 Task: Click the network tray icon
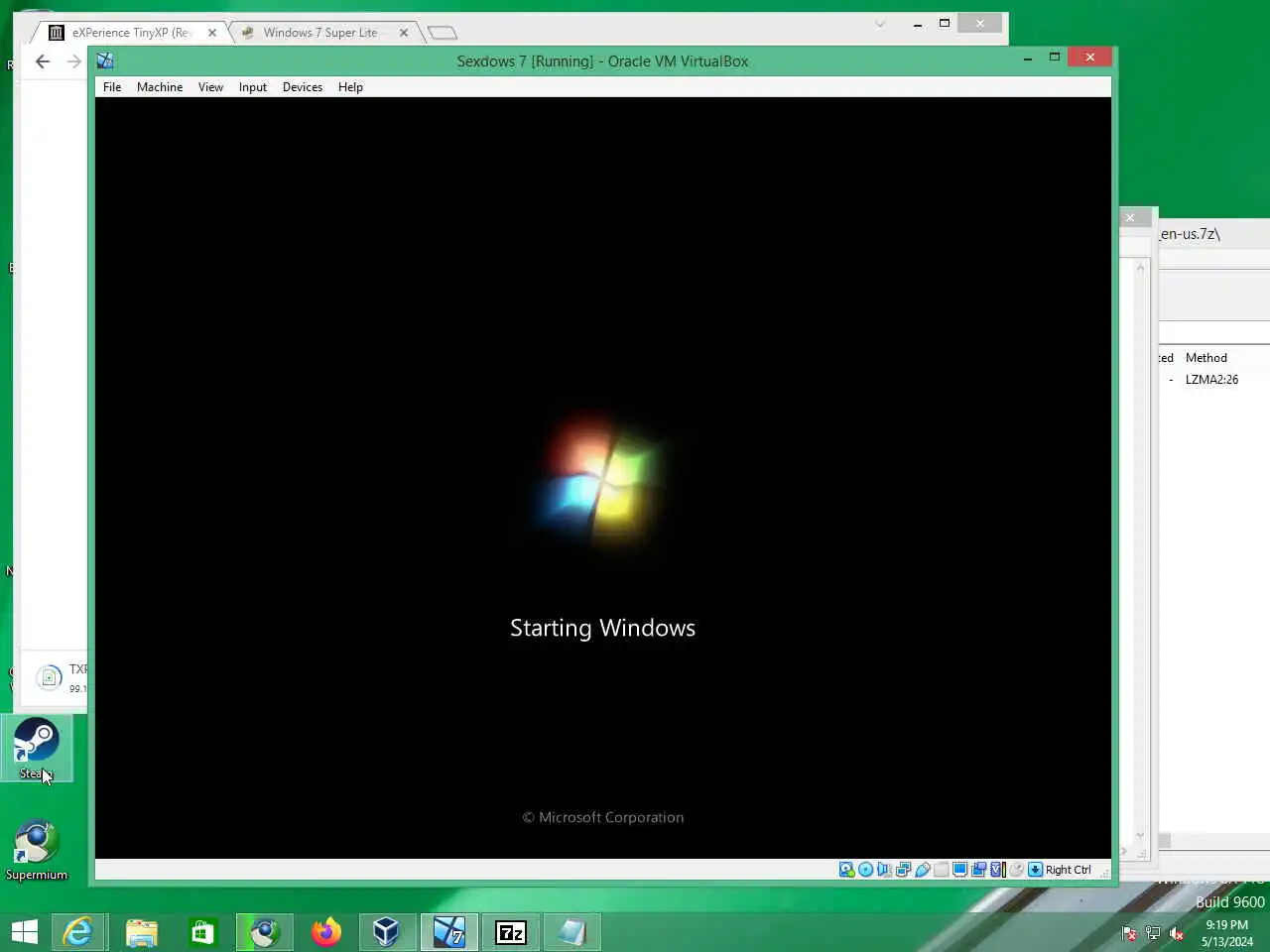pos(1153,933)
